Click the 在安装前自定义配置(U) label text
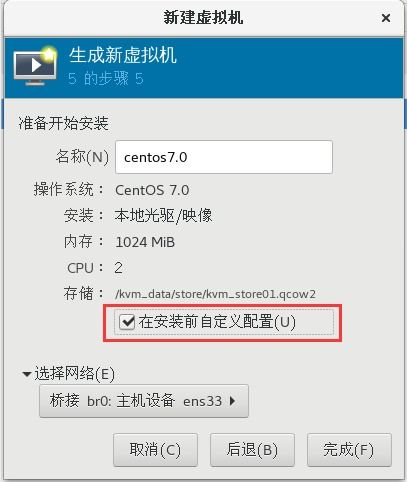 [217, 322]
